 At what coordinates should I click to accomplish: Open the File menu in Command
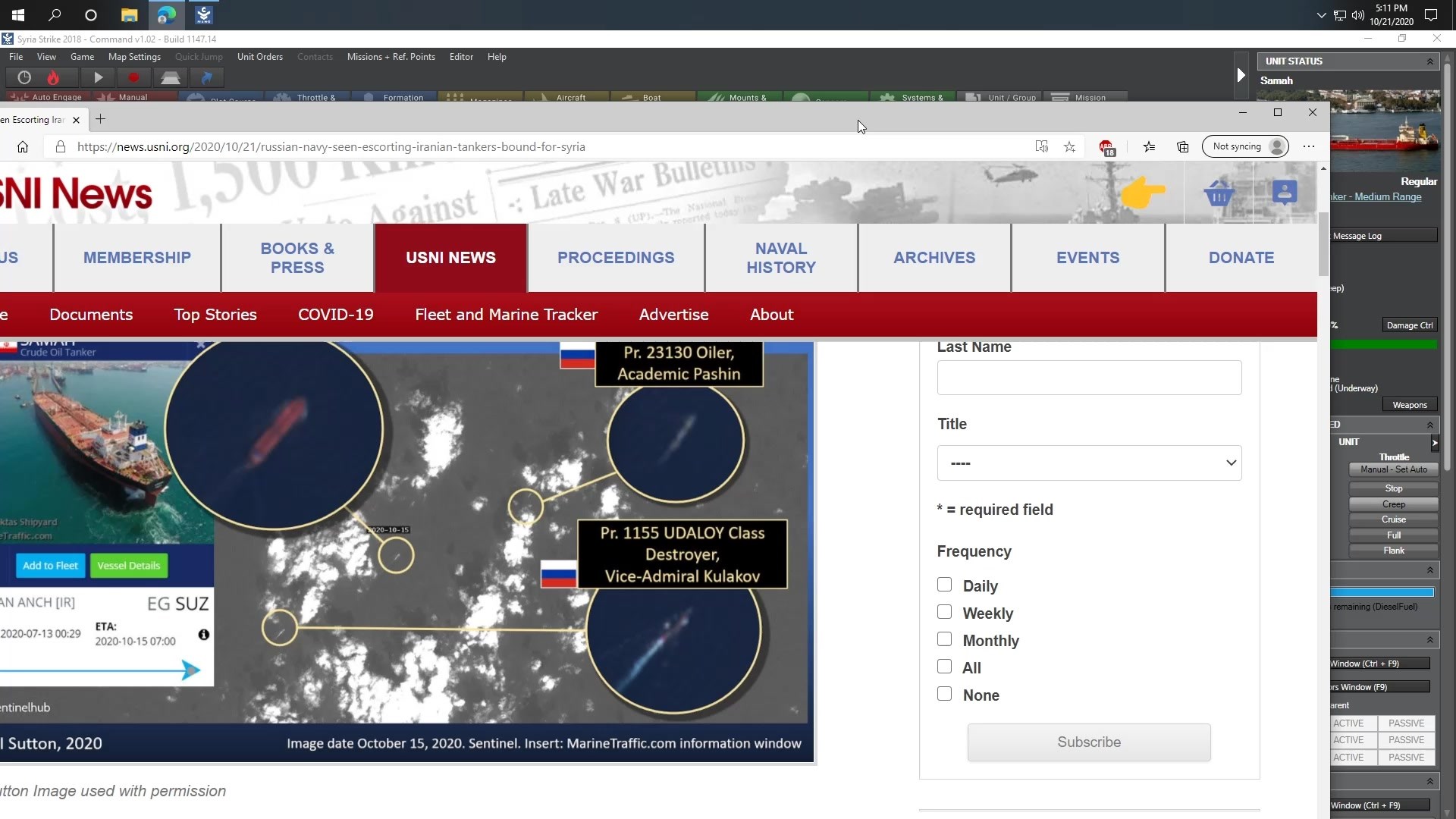pyautogui.click(x=16, y=57)
